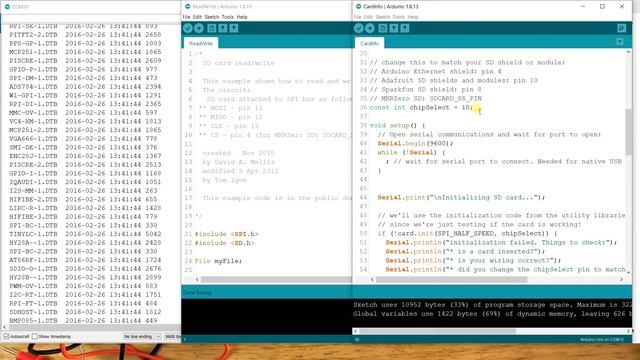Screen dimensions: 640x360
Task: Minimize the CardInfo Arduino window
Action: pyautogui.click(x=583, y=7)
